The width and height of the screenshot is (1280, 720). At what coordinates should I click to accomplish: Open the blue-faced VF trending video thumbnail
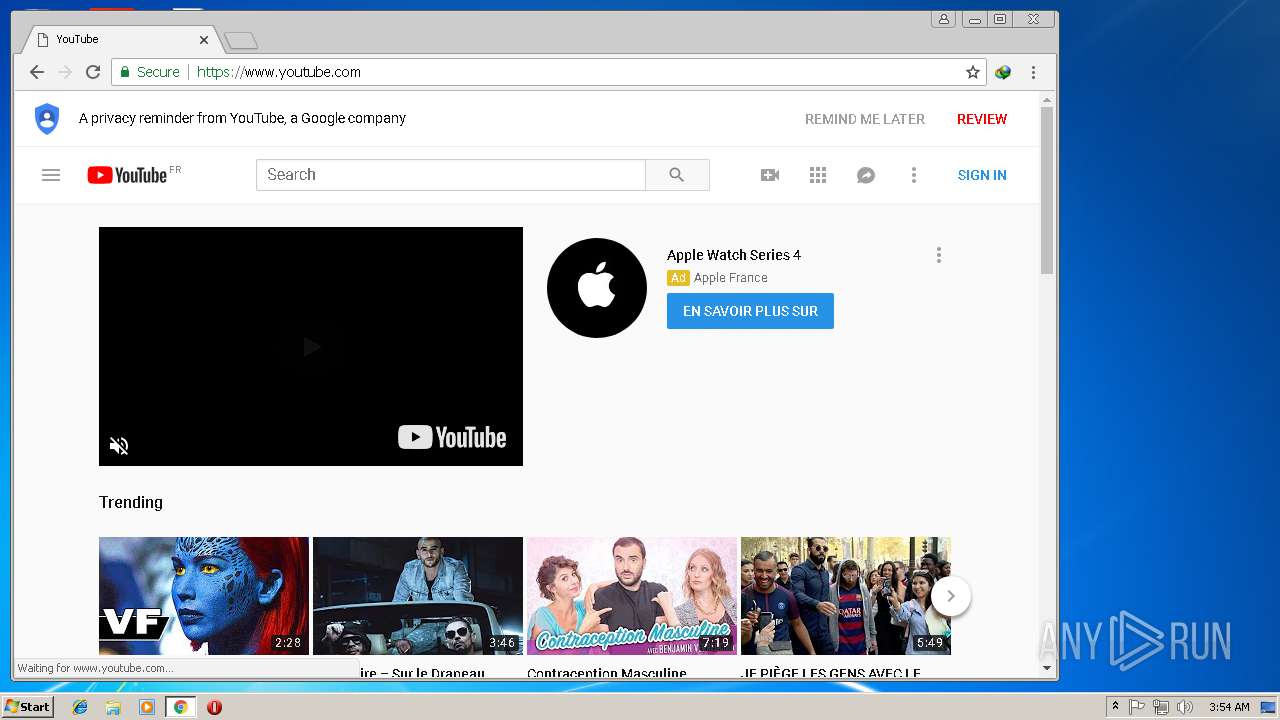tap(204, 596)
